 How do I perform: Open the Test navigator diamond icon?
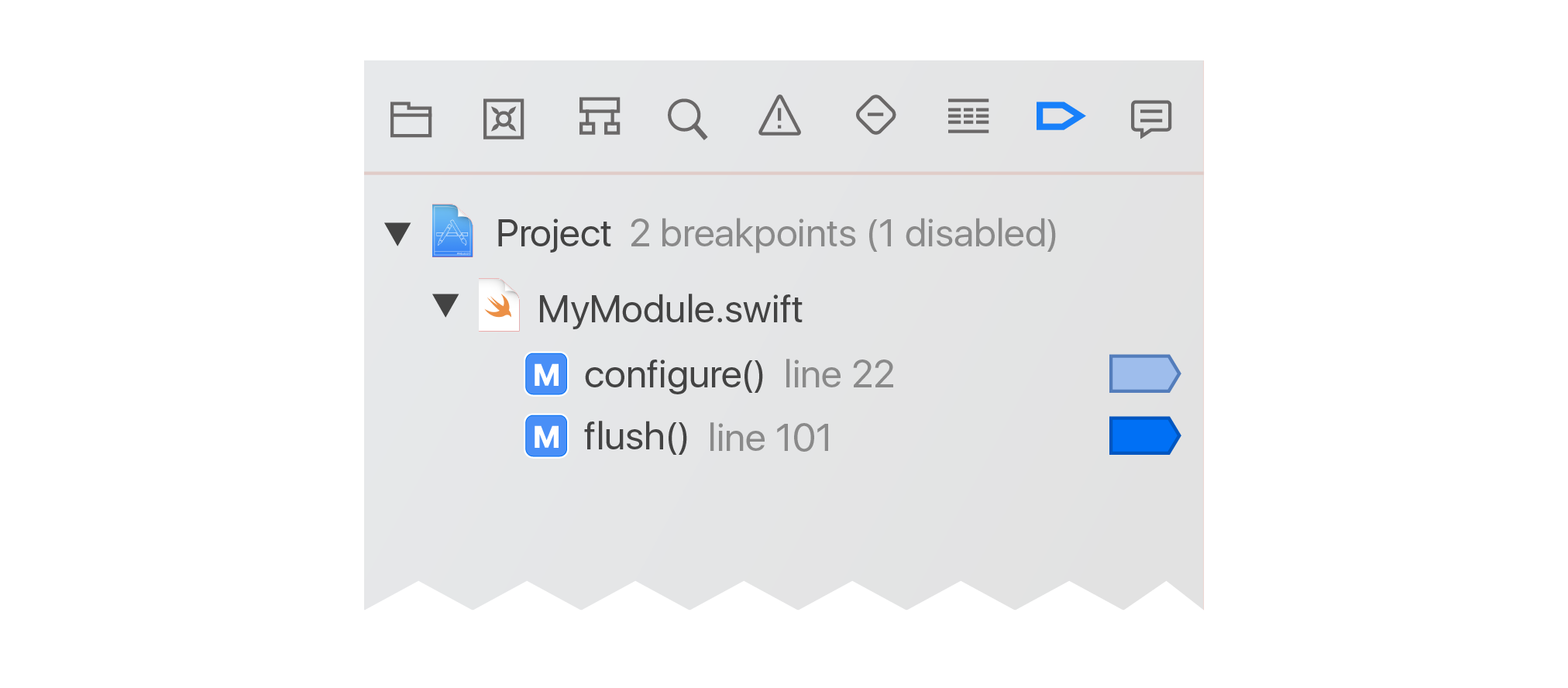875,115
